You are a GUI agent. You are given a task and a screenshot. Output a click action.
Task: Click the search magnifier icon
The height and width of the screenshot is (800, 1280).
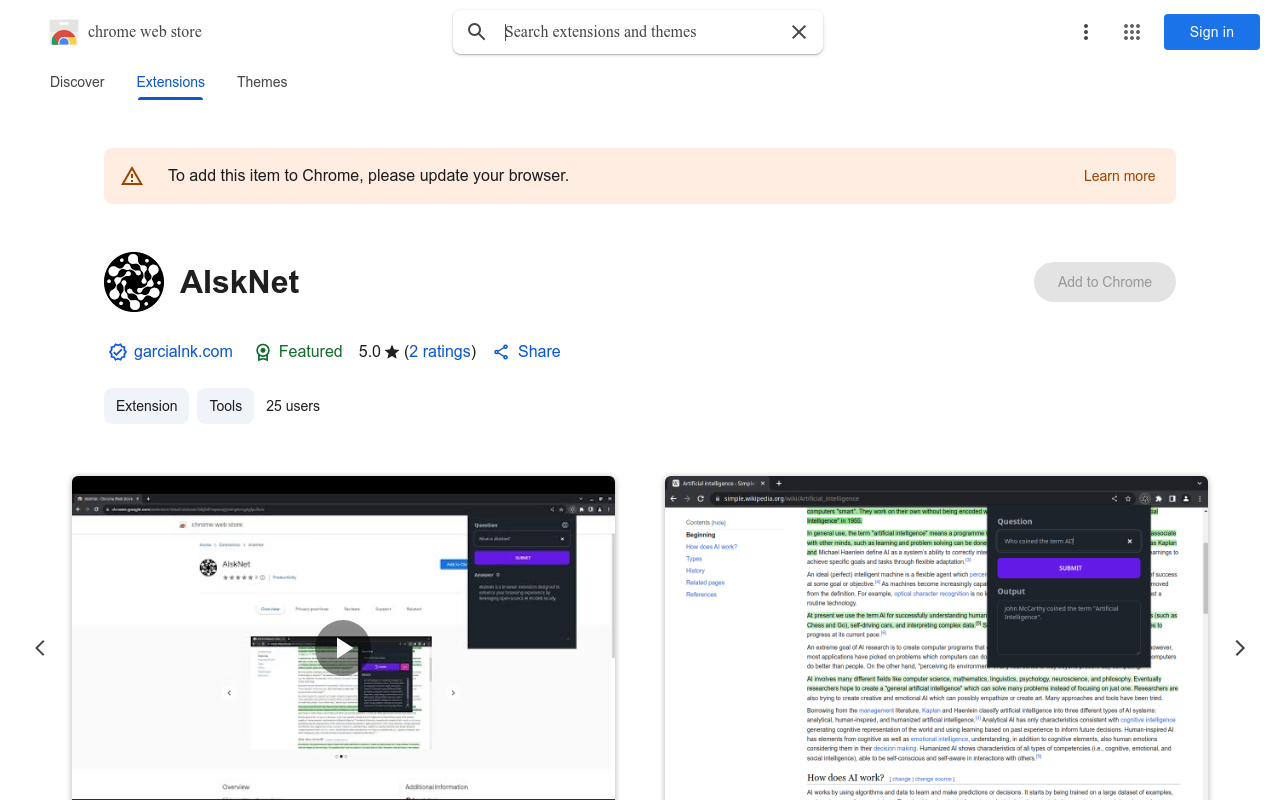click(x=477, y=32)
